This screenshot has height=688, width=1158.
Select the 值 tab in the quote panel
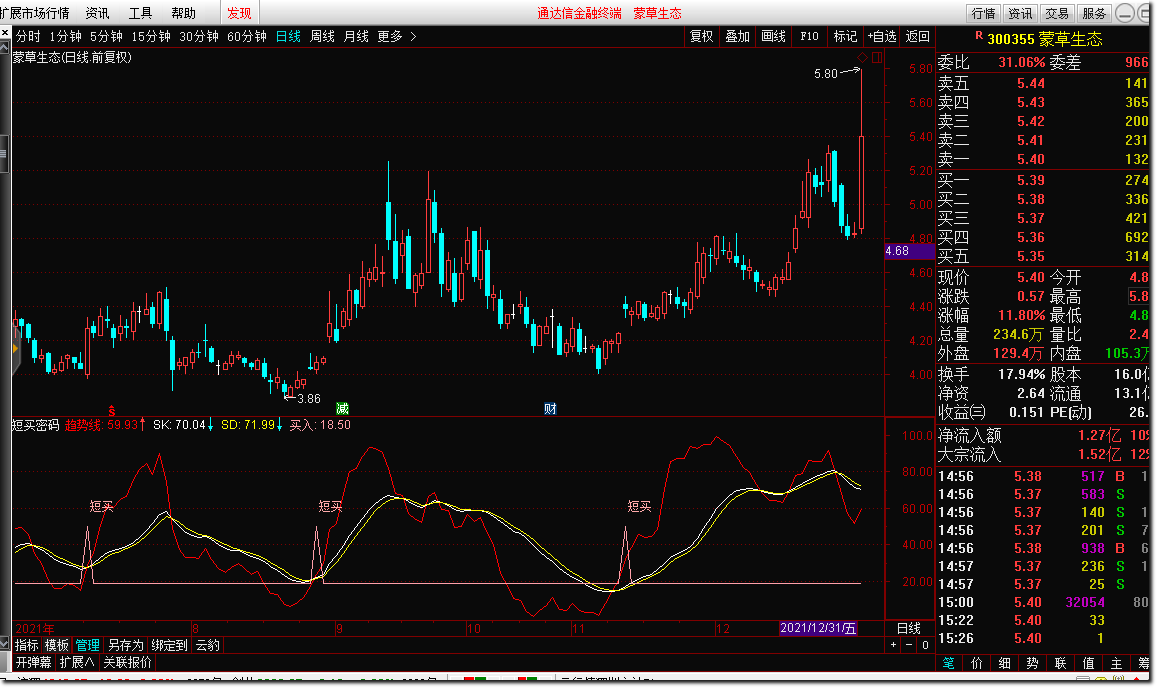pyautogui.click(x=1089, y=663)
